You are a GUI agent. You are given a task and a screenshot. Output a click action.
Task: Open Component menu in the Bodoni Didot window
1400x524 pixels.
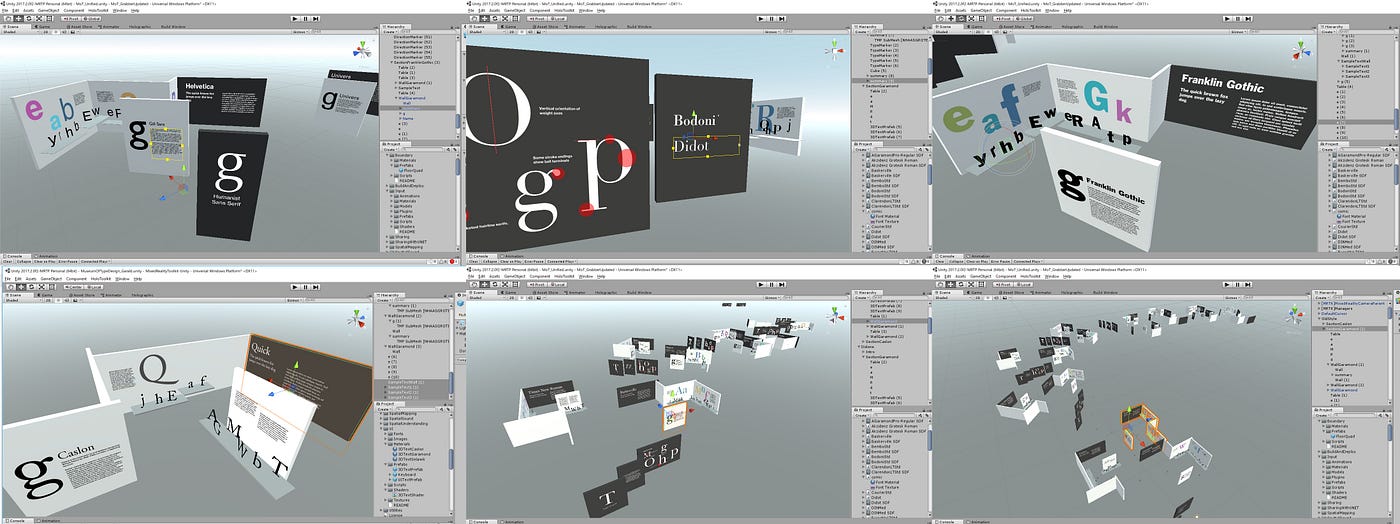[539, 10]
